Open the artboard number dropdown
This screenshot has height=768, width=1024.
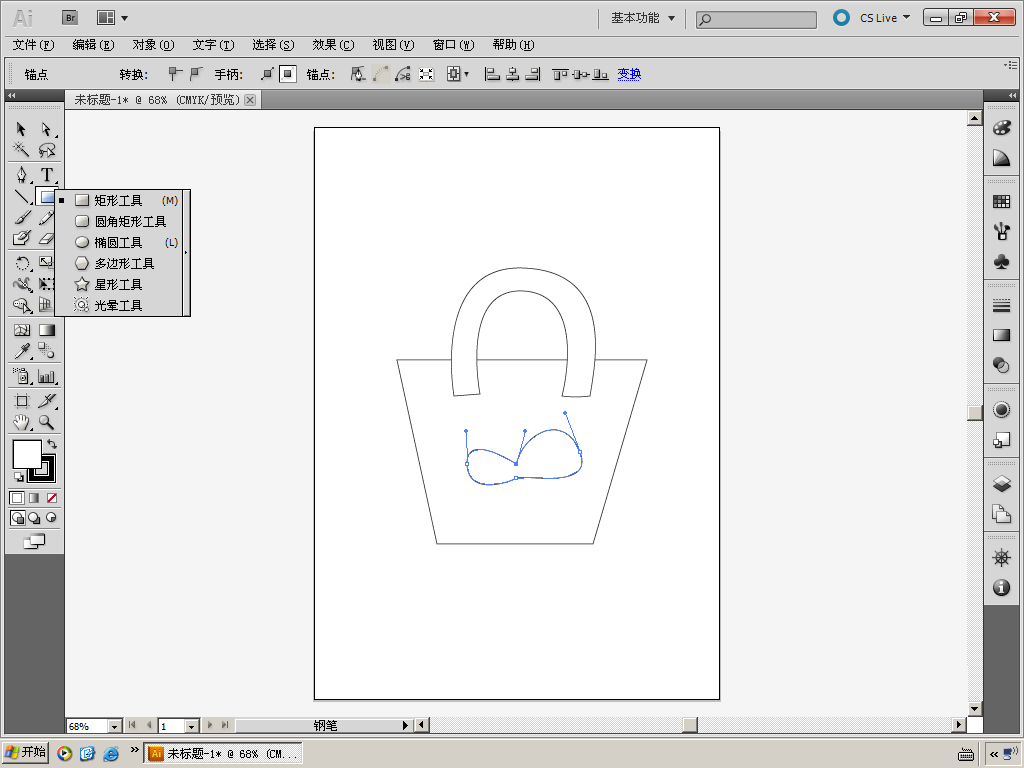coord(191,726)
